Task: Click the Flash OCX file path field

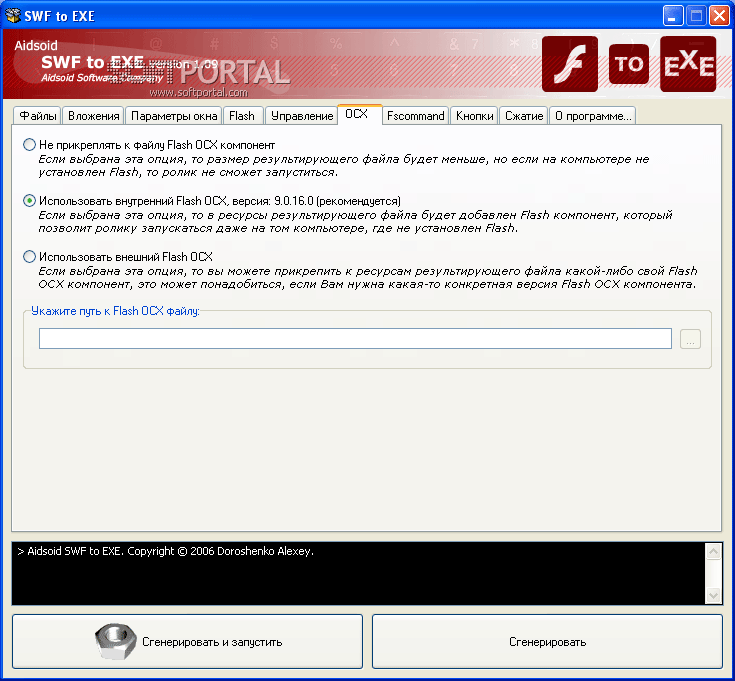Action: point(355,338)
